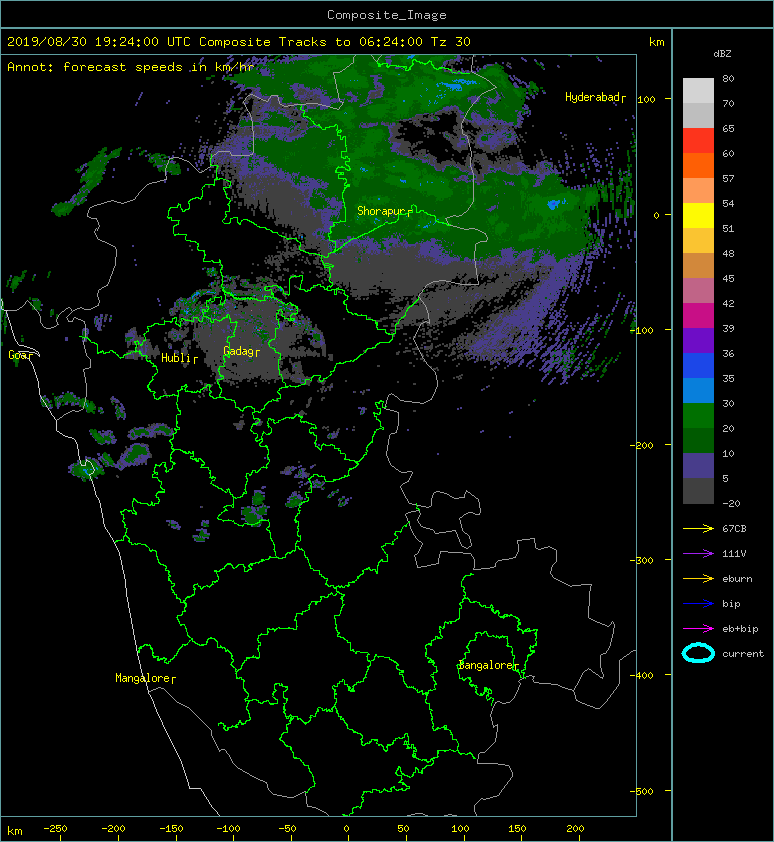
Task: Click the yellow 67CB arrow legend icon
Action: (698, 529)
